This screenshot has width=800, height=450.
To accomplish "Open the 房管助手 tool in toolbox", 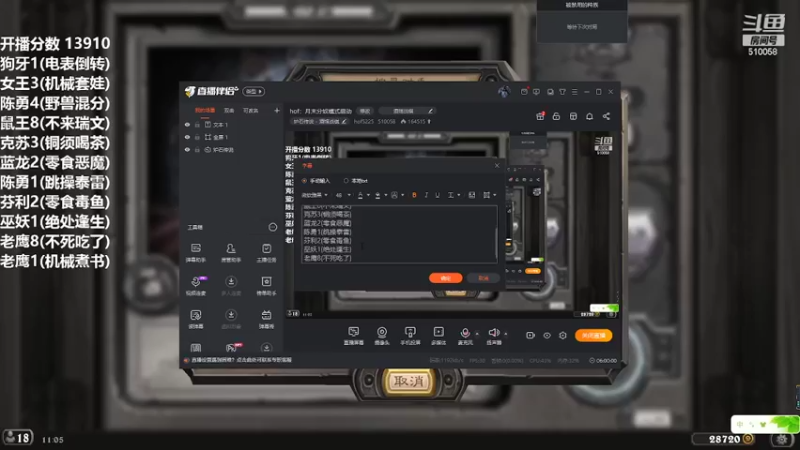I will coord(231,253).
